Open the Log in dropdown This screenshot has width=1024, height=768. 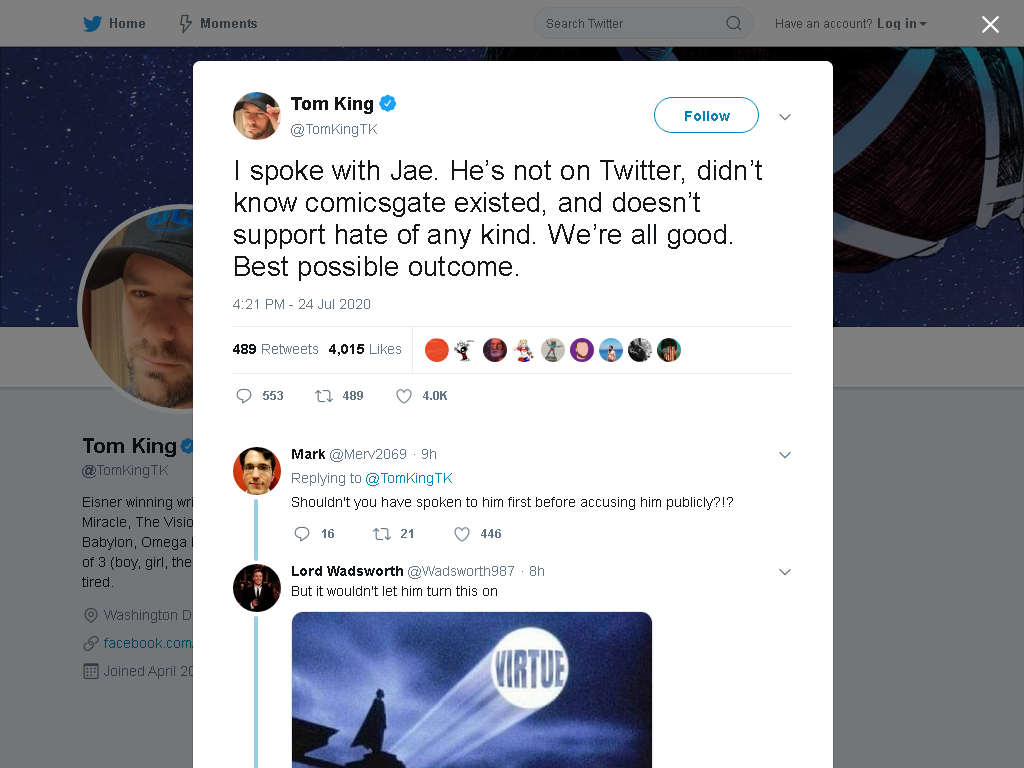click(901, 24)
